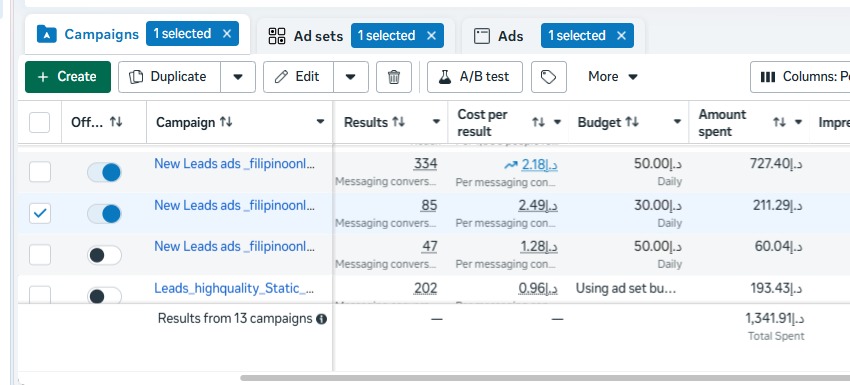Viewport: 850px width, 385px height.
Task: Sort by Campaign column arrows
Action: tap(226, 122)
